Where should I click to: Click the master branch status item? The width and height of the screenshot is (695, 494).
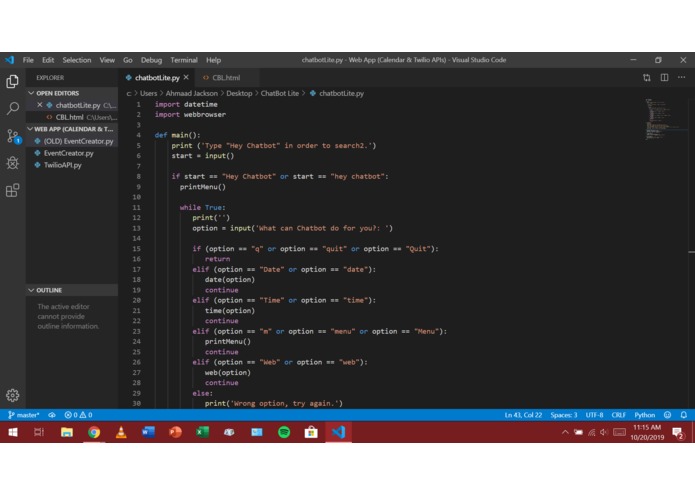23,415
